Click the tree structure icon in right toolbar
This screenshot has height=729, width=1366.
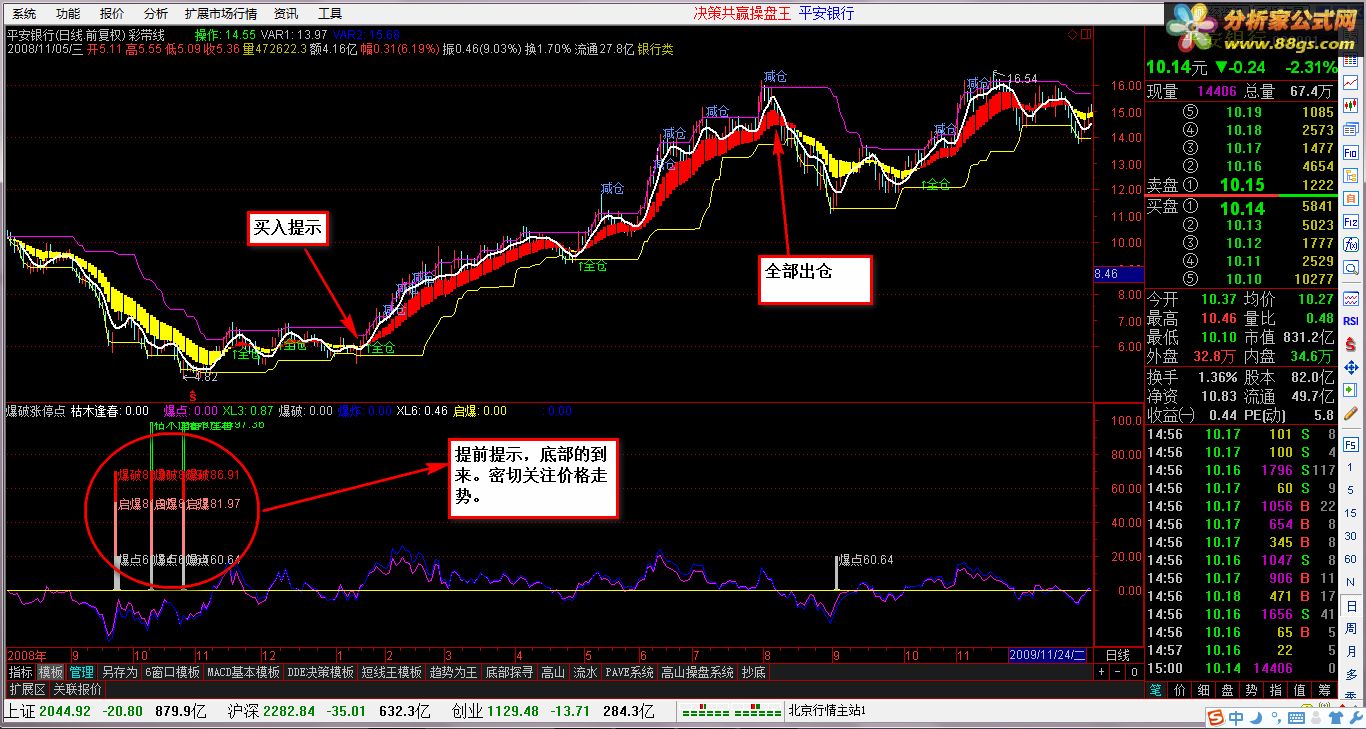(x=1351, y=176)
